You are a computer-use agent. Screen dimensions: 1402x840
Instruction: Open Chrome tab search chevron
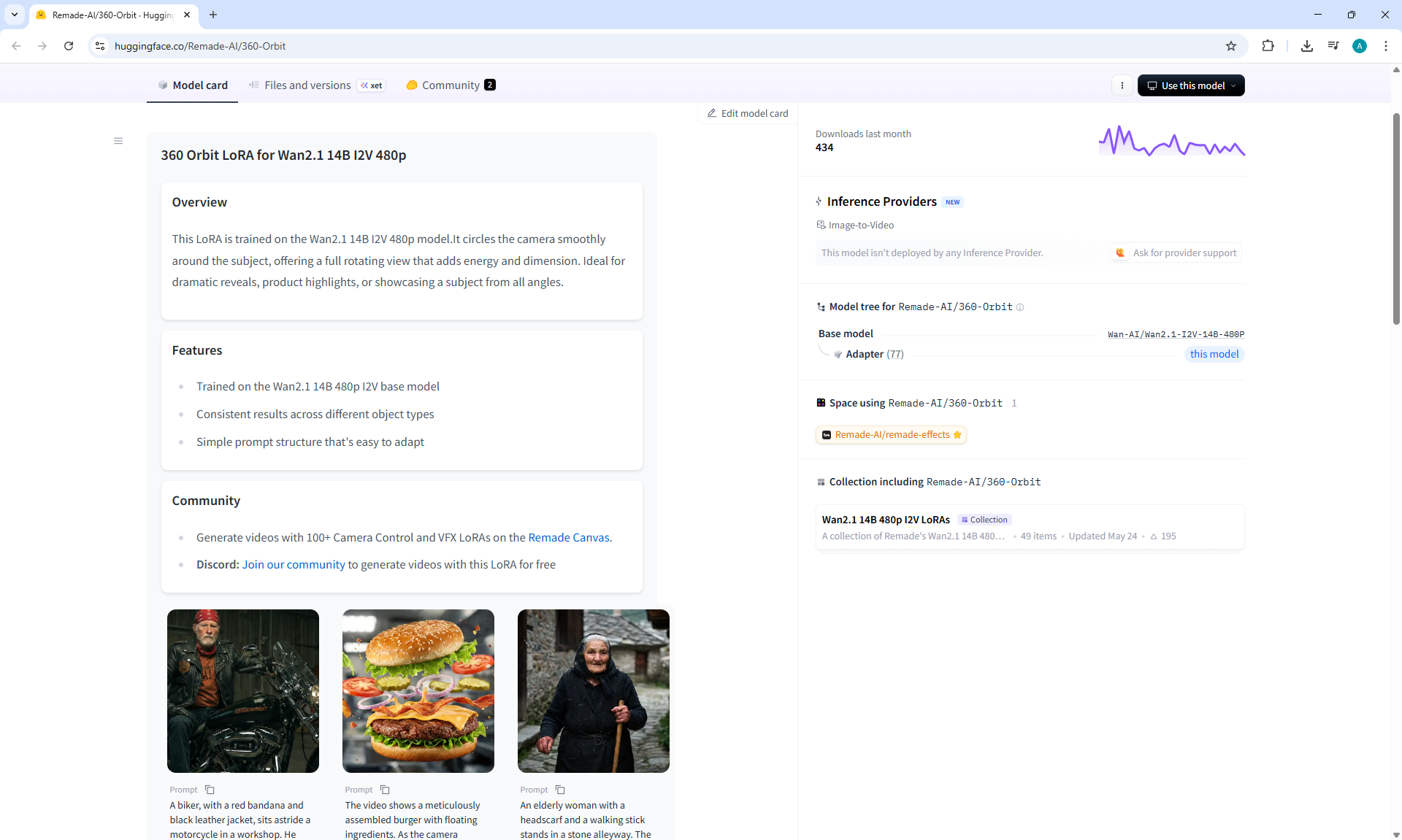[x=15, y=15]
